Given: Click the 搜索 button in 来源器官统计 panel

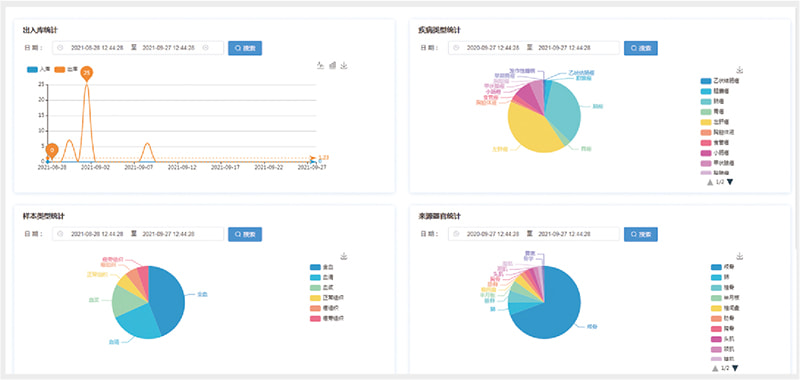Looking at the screenshot, I should coord(641,234).
